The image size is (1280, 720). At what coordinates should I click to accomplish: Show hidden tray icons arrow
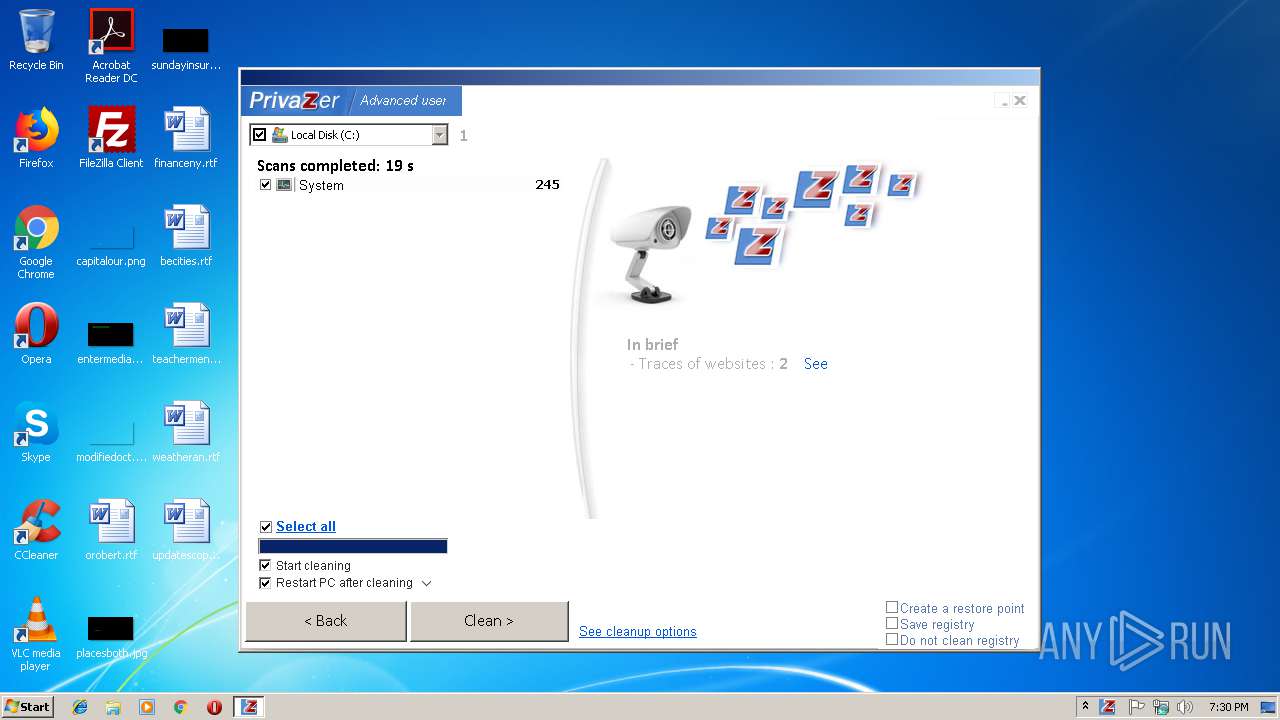(1086, 707)
